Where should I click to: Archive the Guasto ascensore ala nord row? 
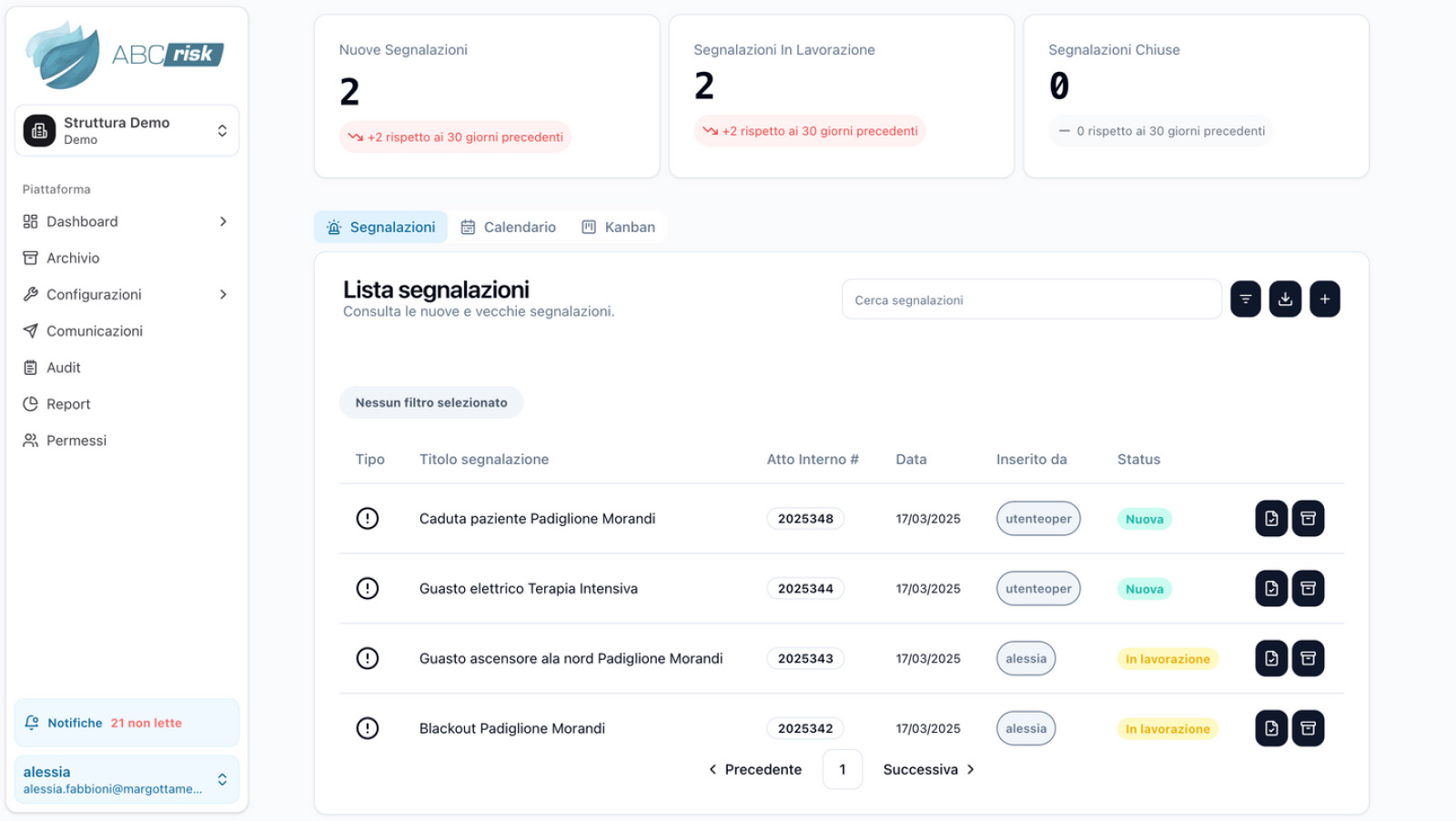tap(1308, 658)
